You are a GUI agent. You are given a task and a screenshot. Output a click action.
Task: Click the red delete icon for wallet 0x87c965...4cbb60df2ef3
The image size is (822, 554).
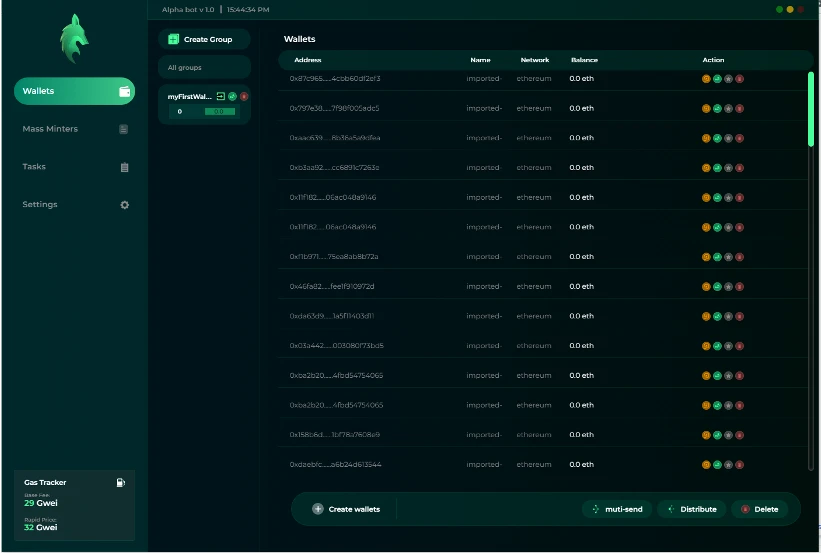pos(739,79)
